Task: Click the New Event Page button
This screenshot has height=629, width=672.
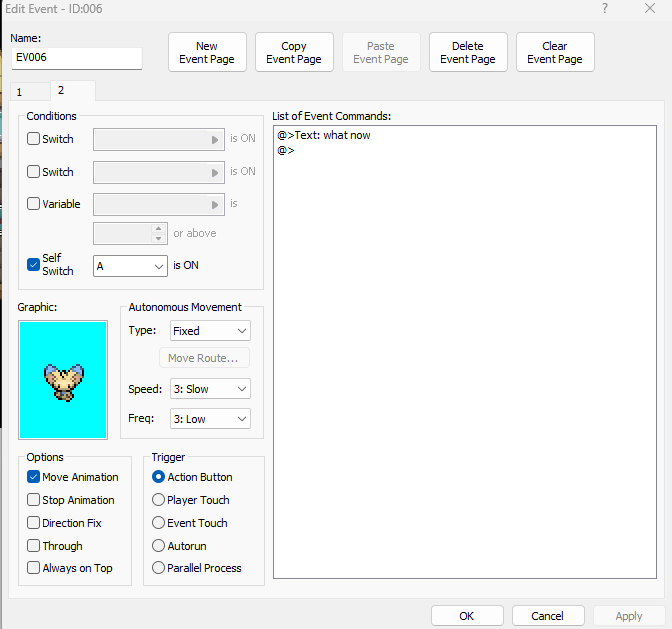Action: (207, 53)
